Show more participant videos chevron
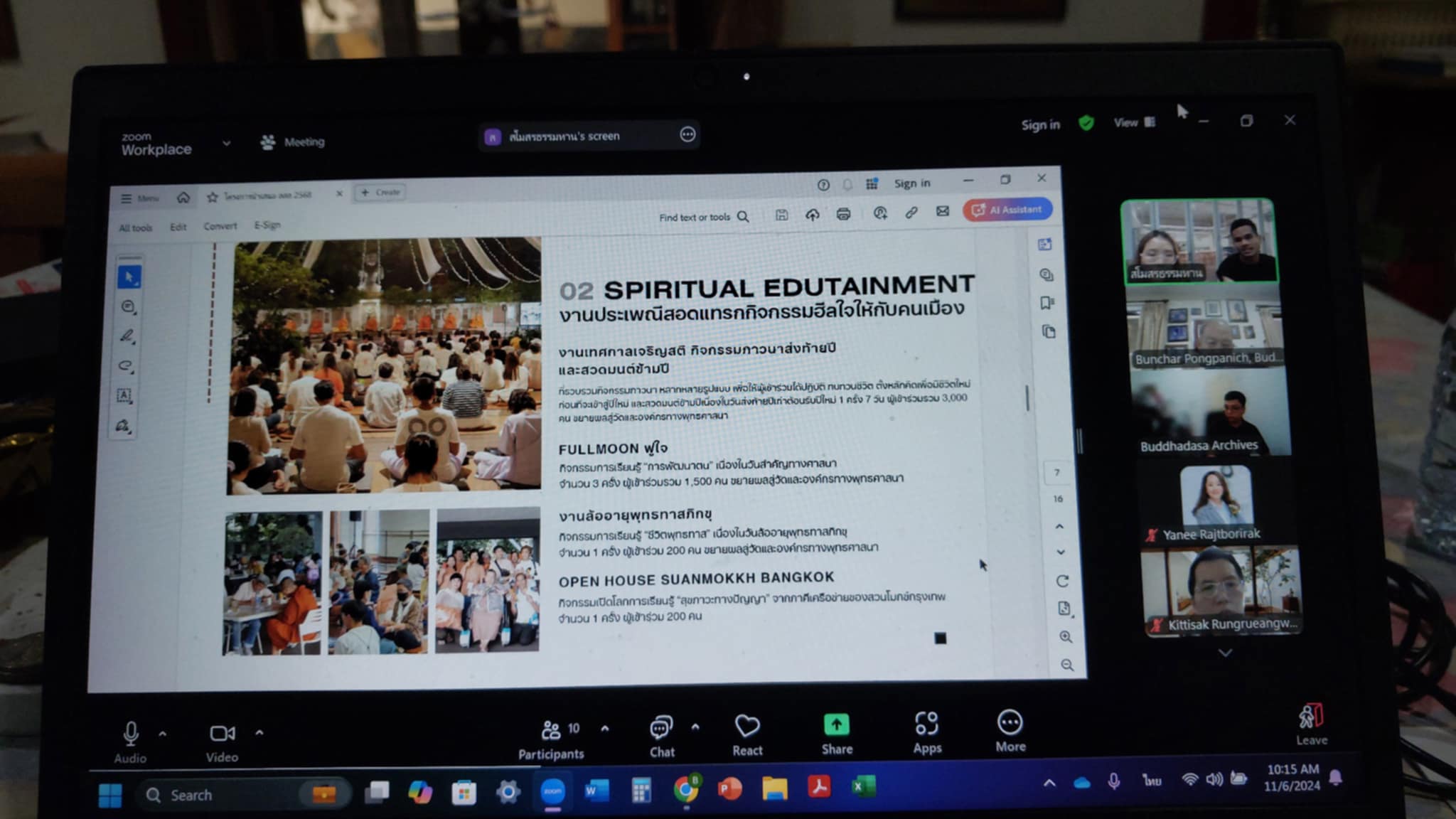Screen dimensions: 1456x819 pyautogui.click(x=1225, y=652)
